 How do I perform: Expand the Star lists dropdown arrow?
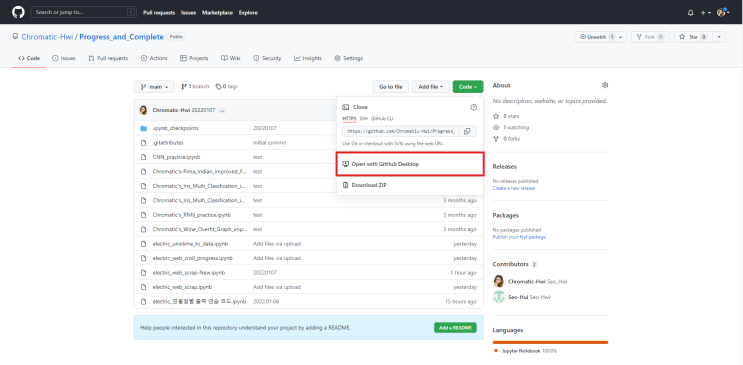pyautogui.click(x=719, y=37)
